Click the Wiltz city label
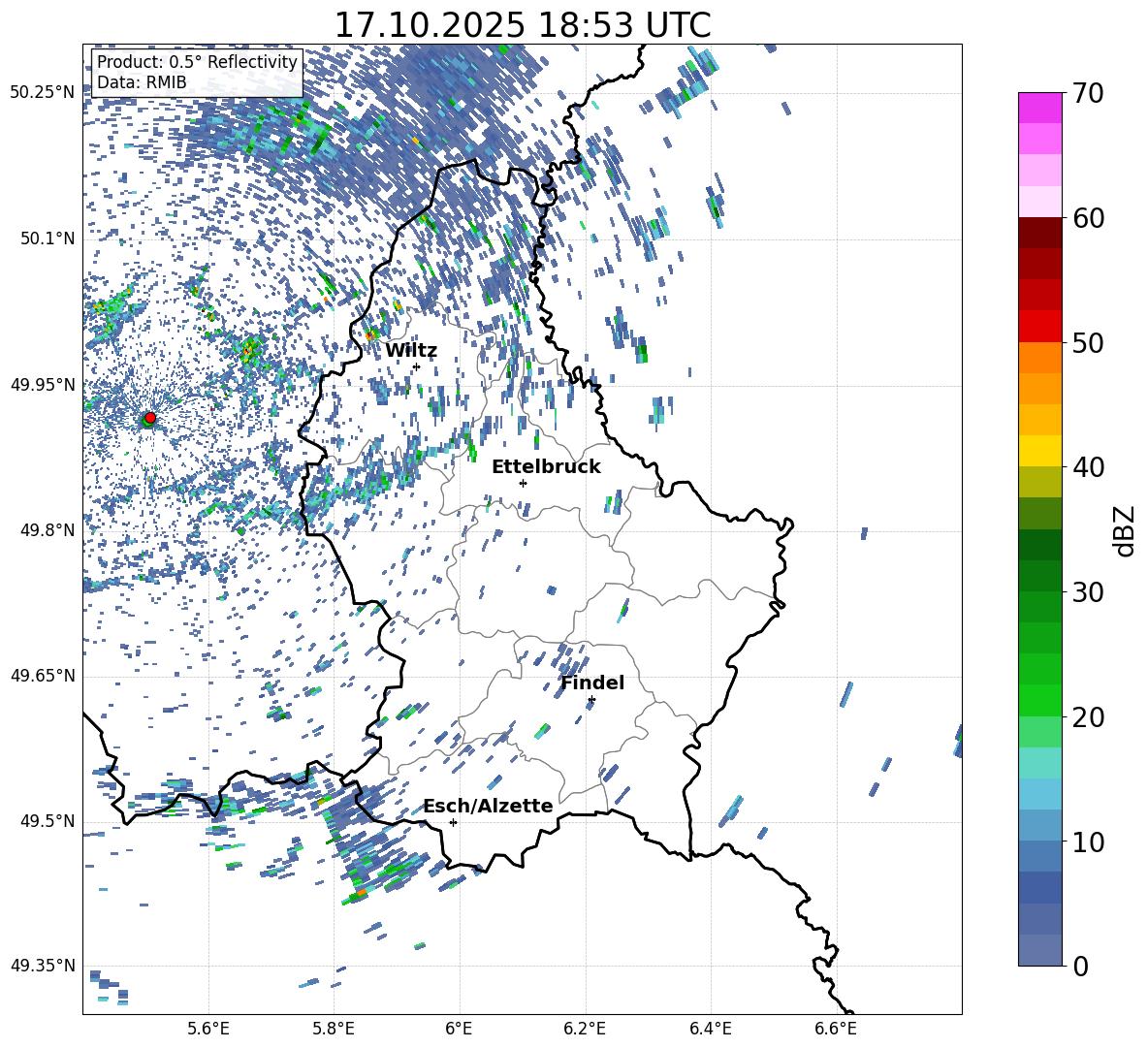1148x1048 pixels. pos(411,351)
